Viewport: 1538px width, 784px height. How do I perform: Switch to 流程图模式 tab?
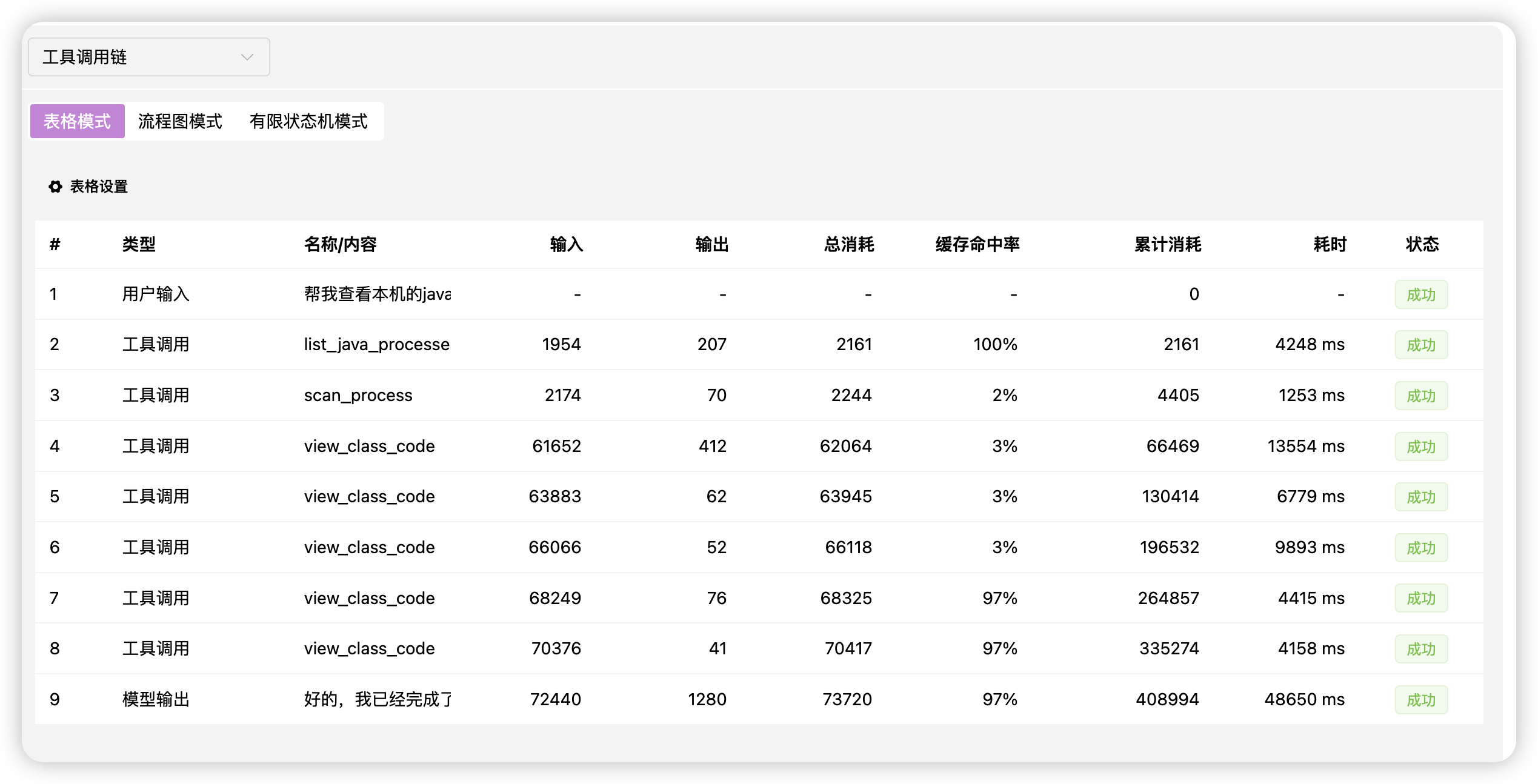click(x=180, y=121)
